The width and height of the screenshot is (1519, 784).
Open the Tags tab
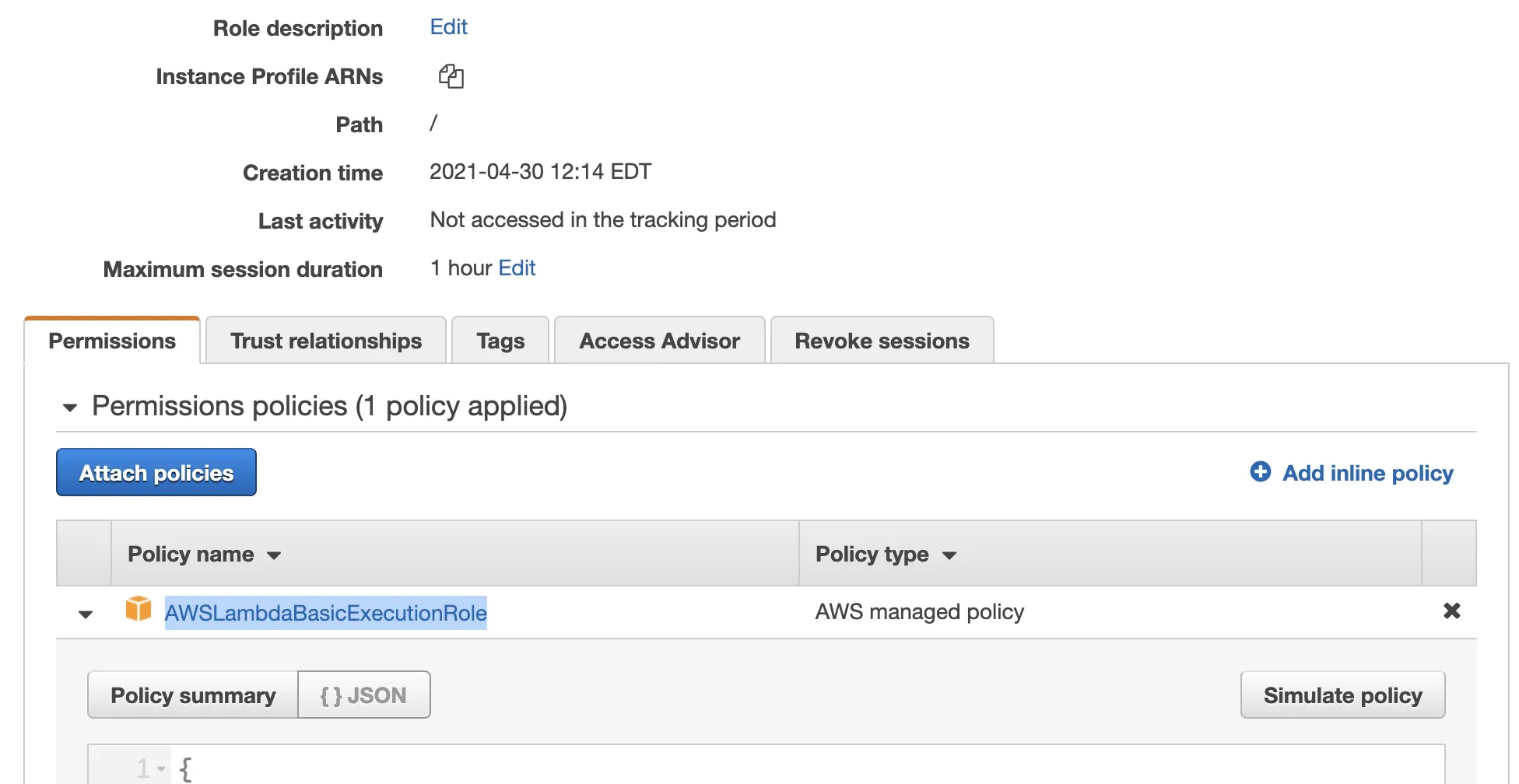[x=500, y=341]
